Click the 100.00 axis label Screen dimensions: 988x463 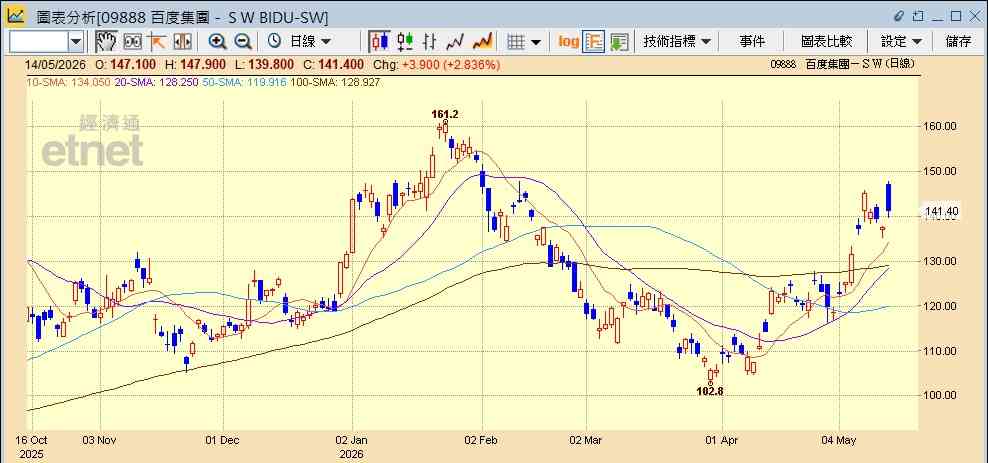941,396
